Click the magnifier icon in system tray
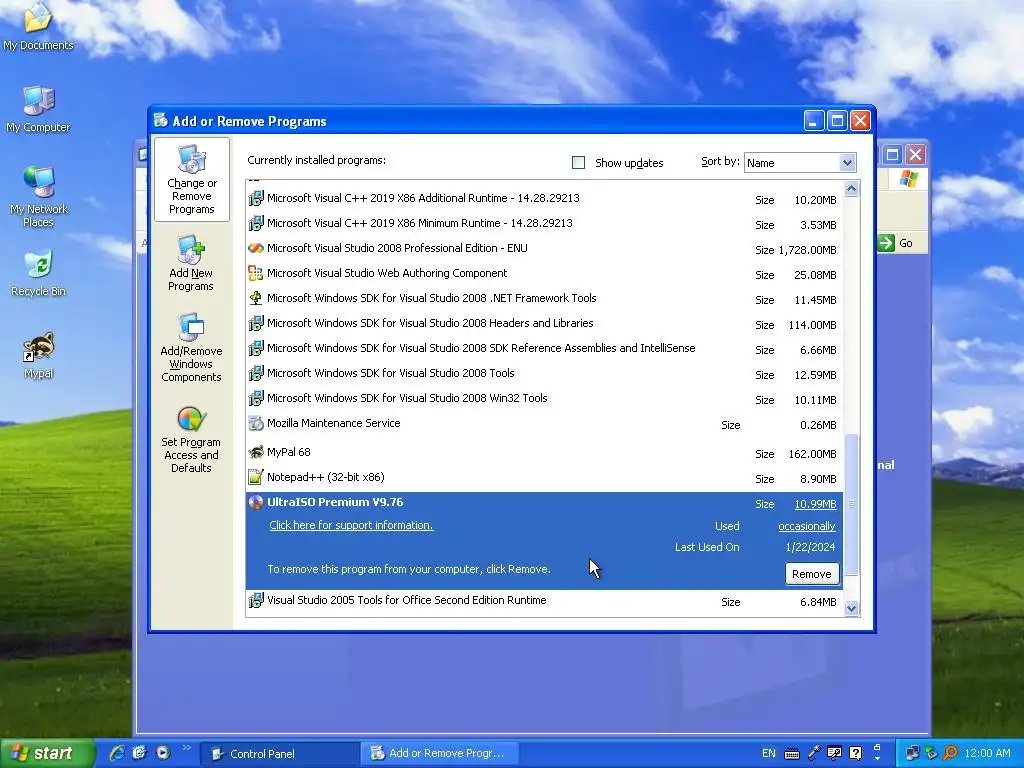Viewport: 1024px width, 768px height. [951, 753]
